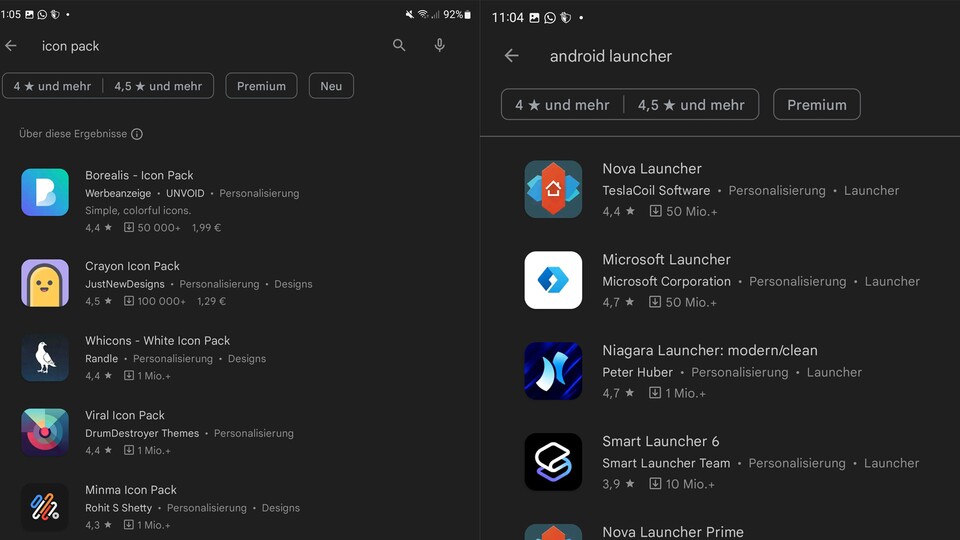Filter icon packs by 4 ★ und mehr
The image size is (960, 540).
52,86
